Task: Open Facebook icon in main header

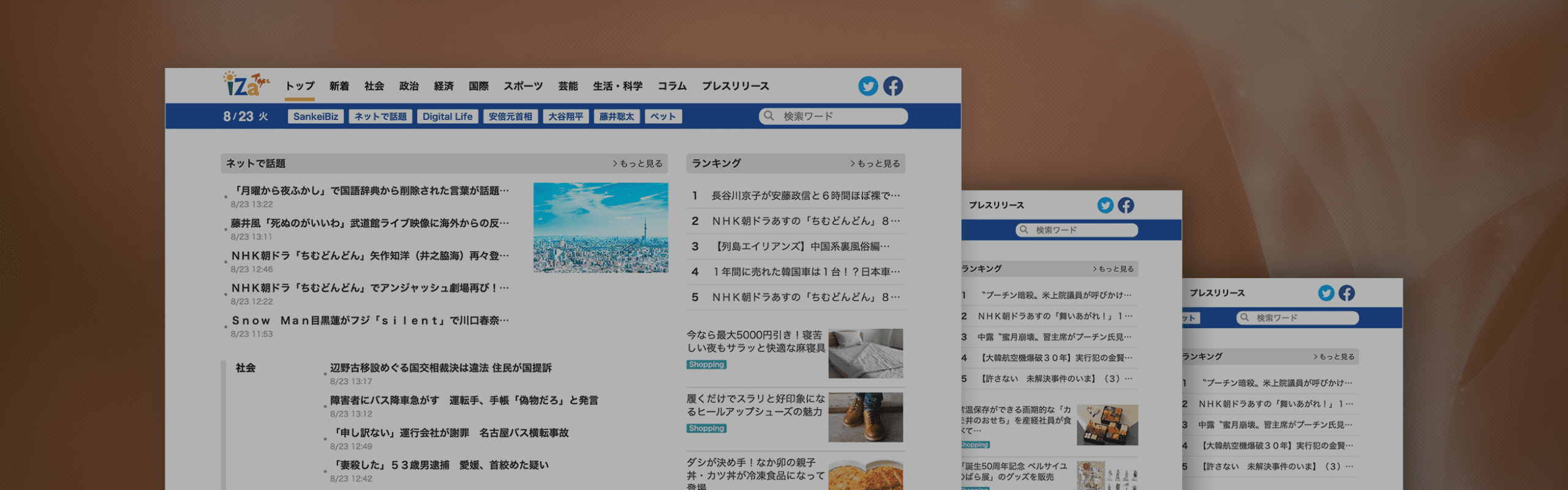Action: pyautogui.click(x=893, y=86)
